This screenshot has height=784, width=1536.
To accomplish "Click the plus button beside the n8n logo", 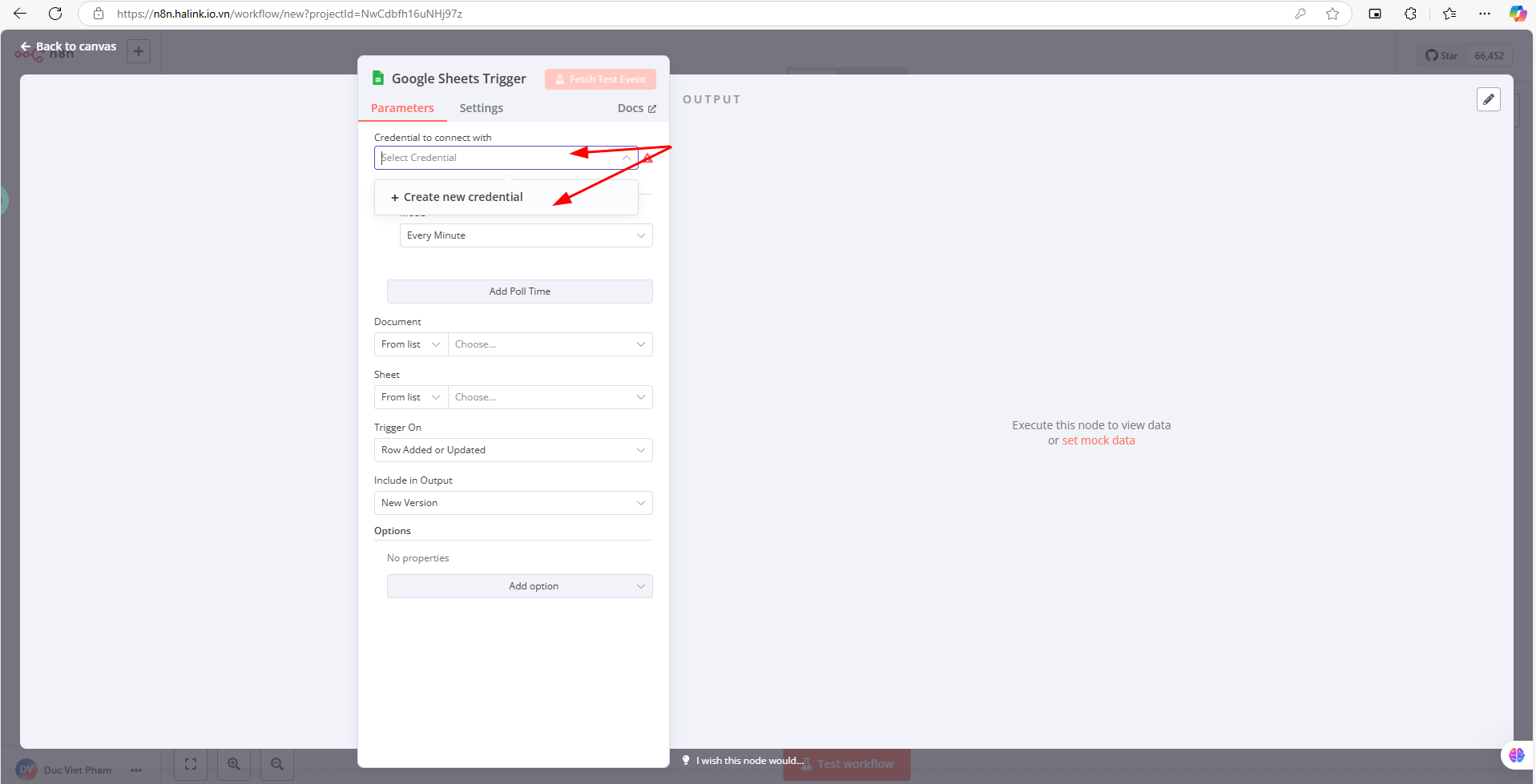I will point(139,51).
